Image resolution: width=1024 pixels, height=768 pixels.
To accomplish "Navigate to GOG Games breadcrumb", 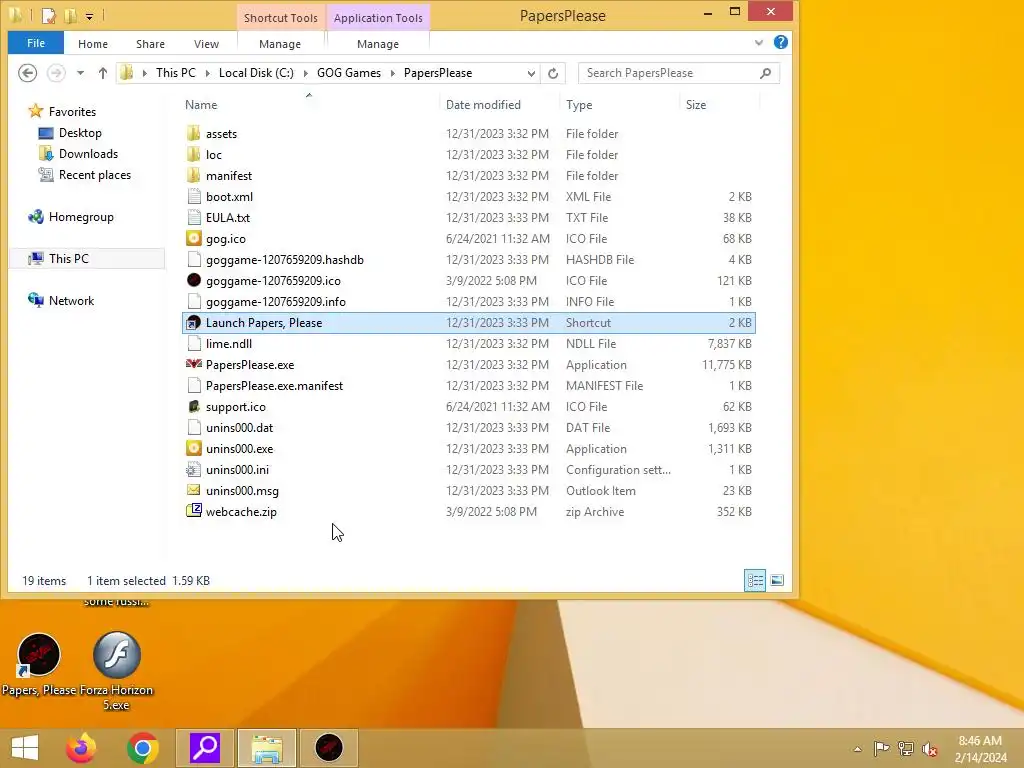I will click(349, 72).
